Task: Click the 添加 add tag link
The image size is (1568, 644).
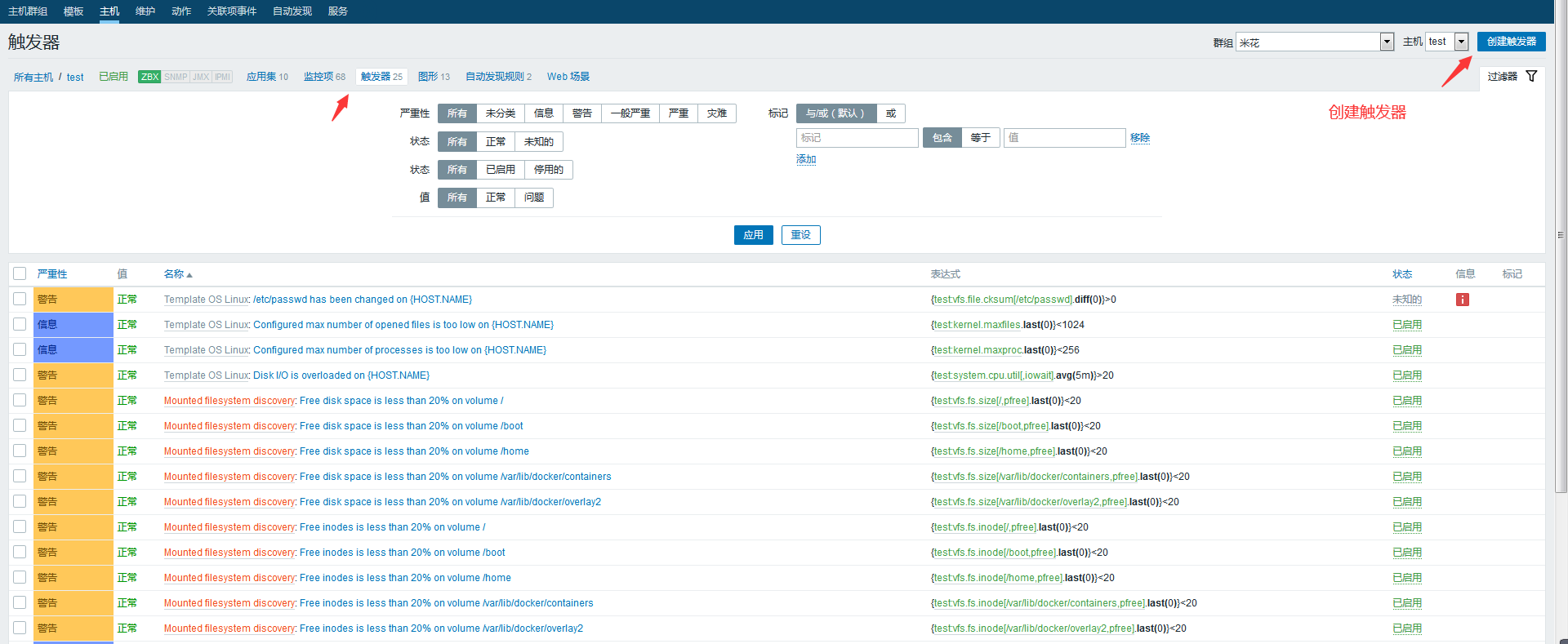Action: click(806, 159)
